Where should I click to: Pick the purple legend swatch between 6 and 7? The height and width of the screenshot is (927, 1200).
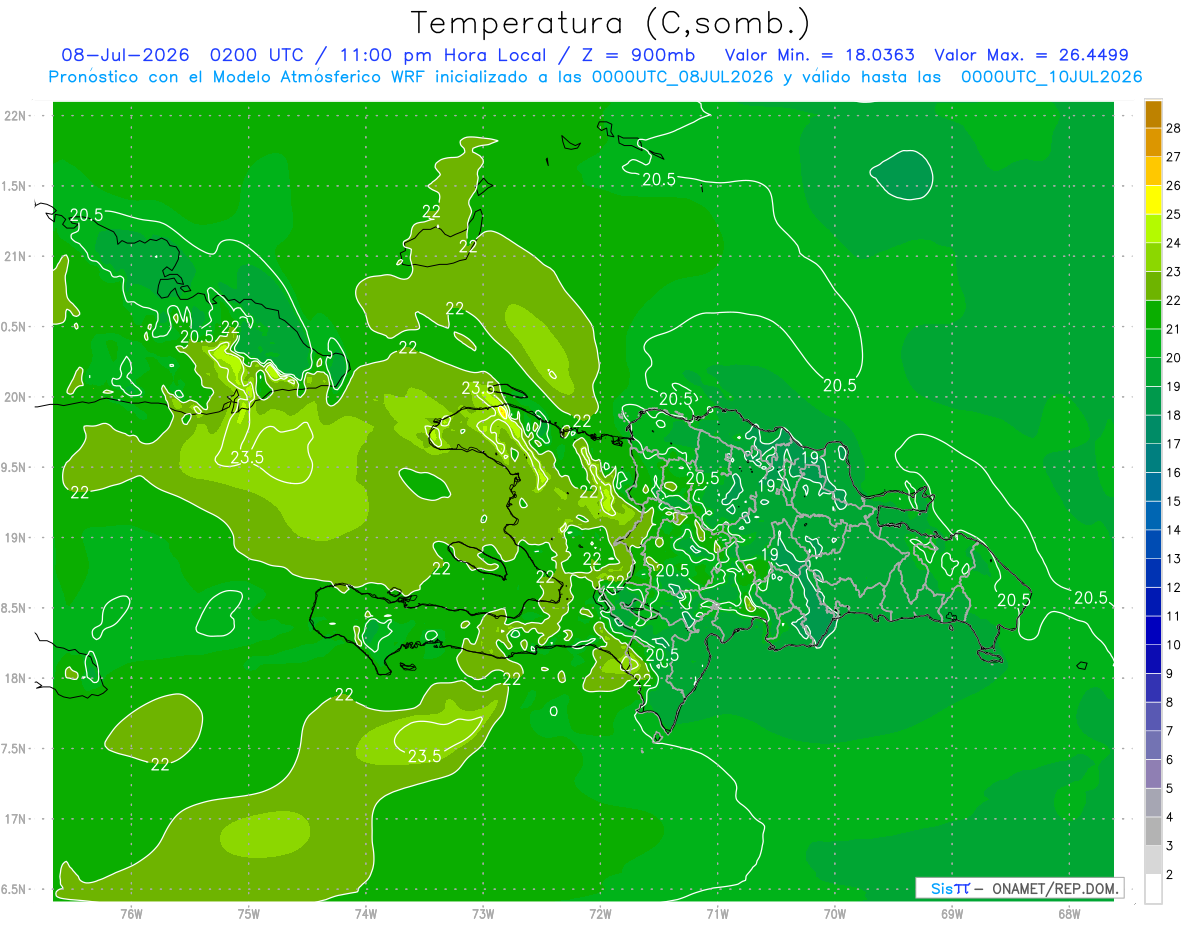coord(1153,745)
